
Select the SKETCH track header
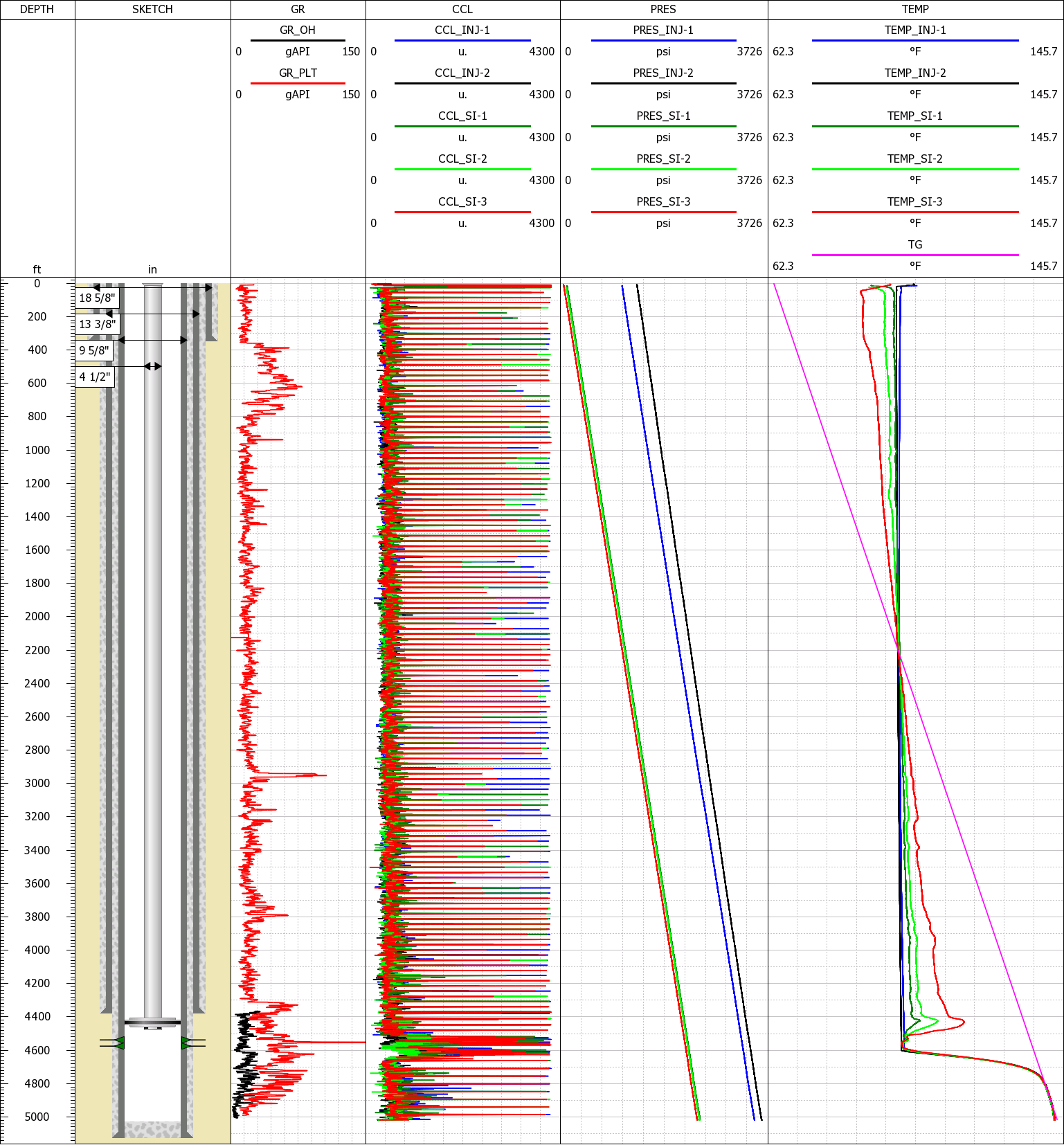pos(152,9)
